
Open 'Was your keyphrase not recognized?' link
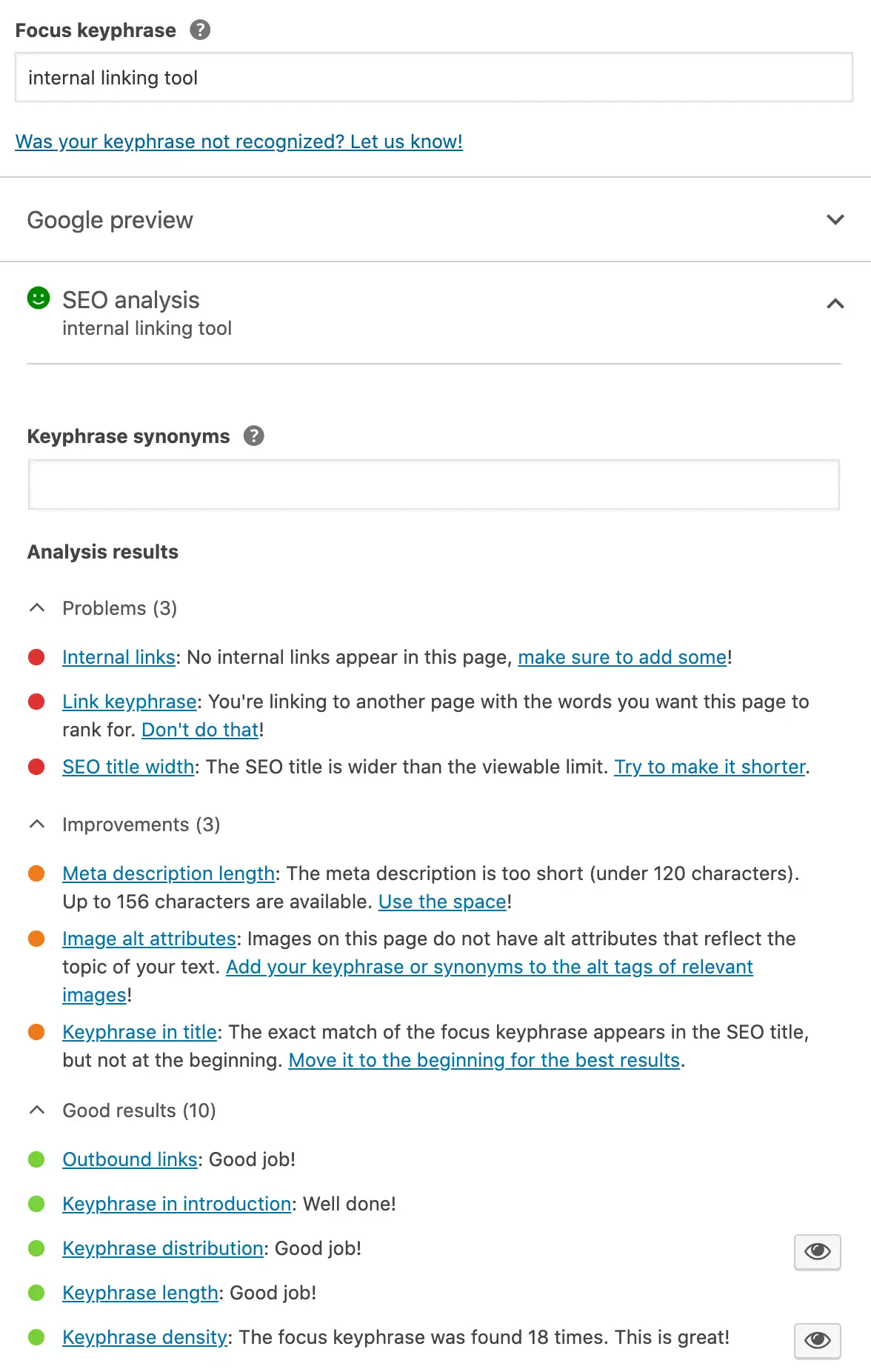(x=239, y=141)
